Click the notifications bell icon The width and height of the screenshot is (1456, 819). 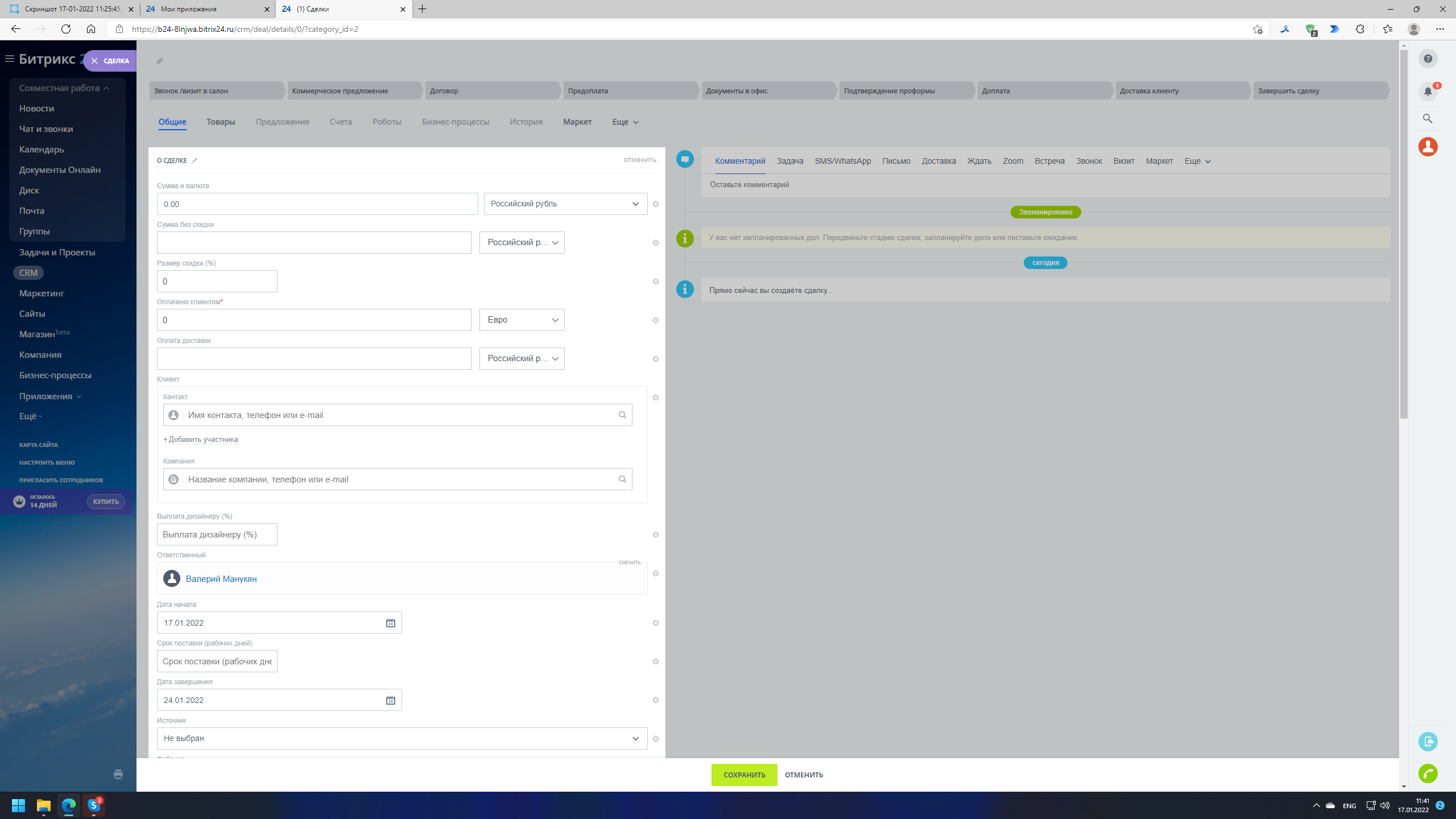point(1428,91)
